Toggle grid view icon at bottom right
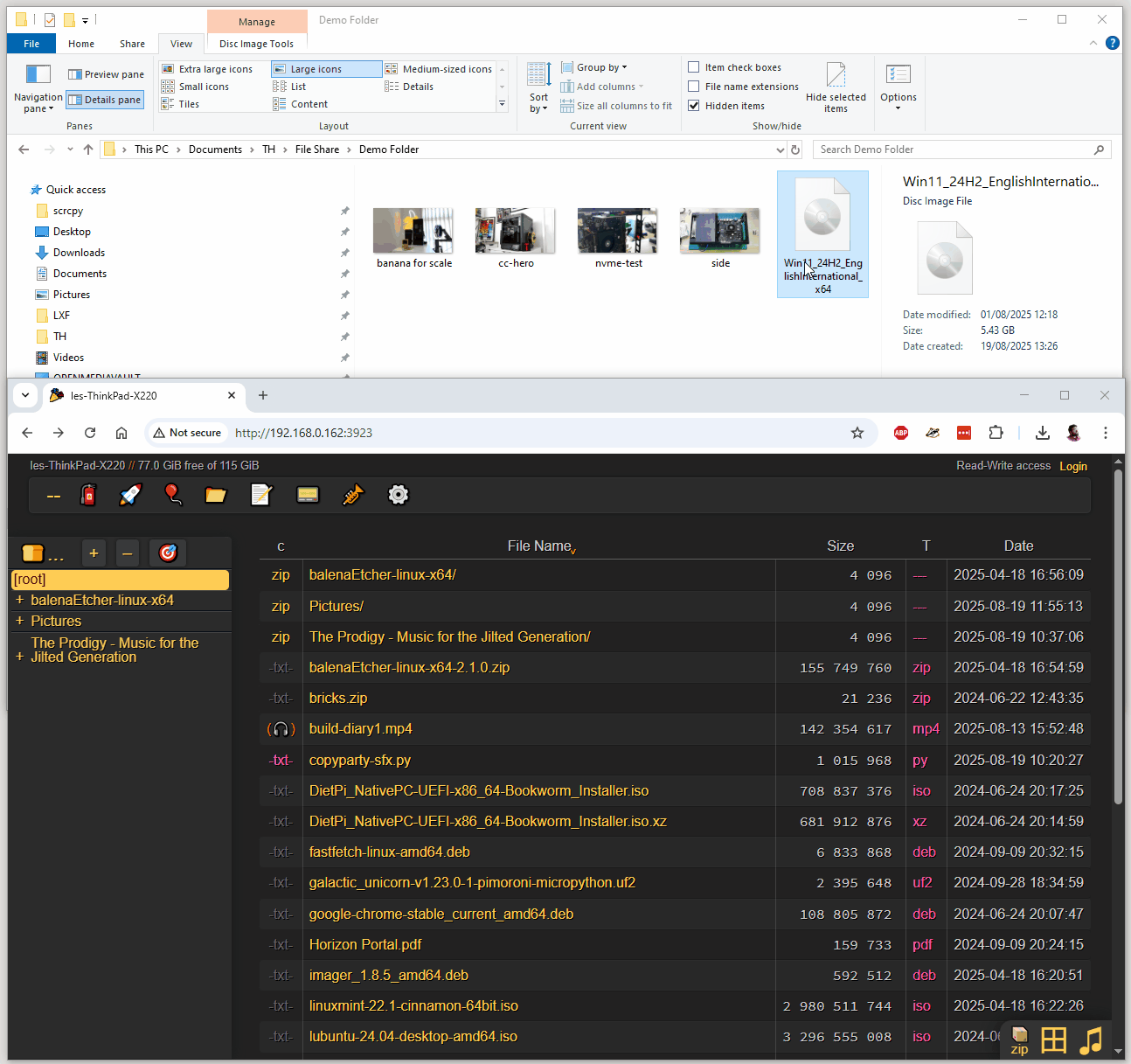Image resolution: width=1131 pixels, height=1064 pixels. coord(1054,1040)
